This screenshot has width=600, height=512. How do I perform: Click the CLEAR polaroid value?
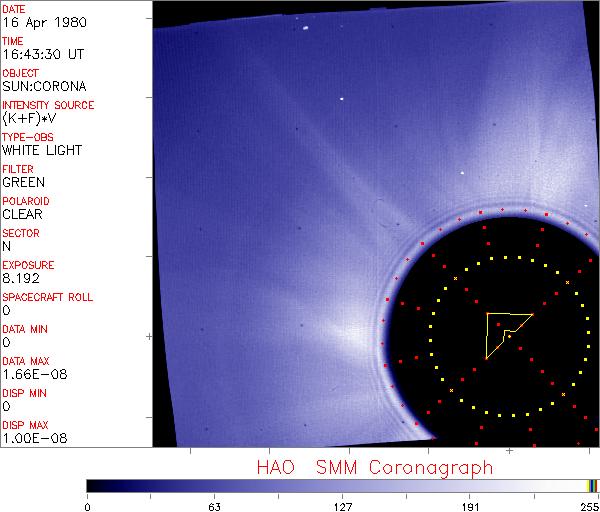(22, 214)
